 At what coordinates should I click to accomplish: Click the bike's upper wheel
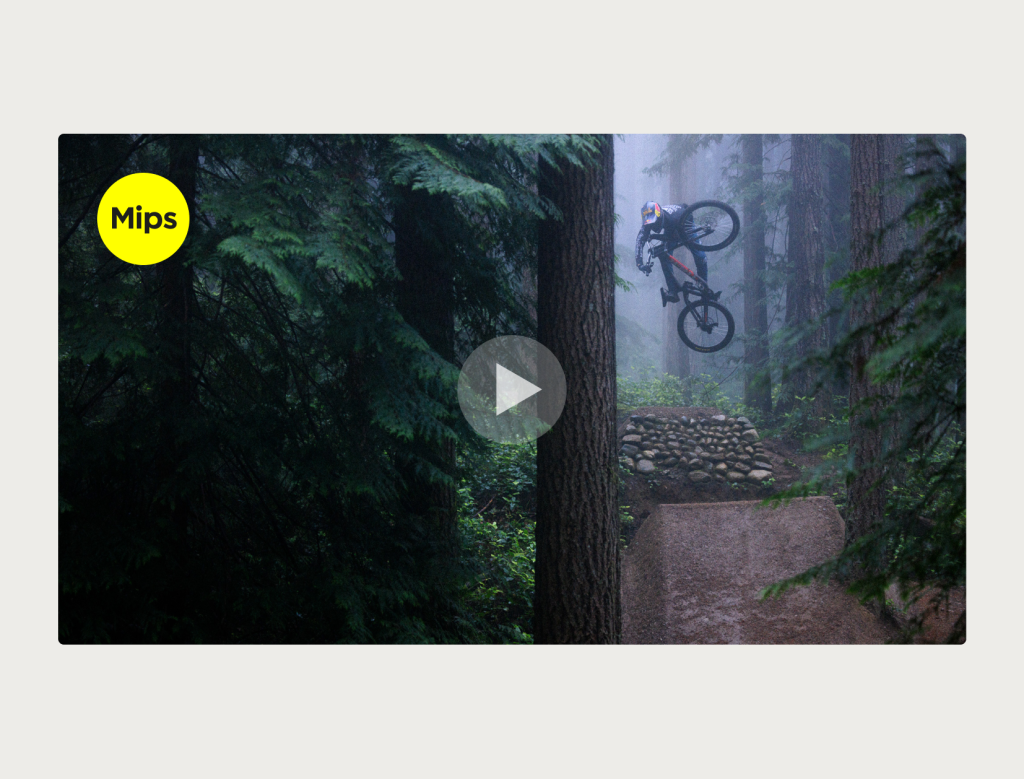tap(710, 225)
